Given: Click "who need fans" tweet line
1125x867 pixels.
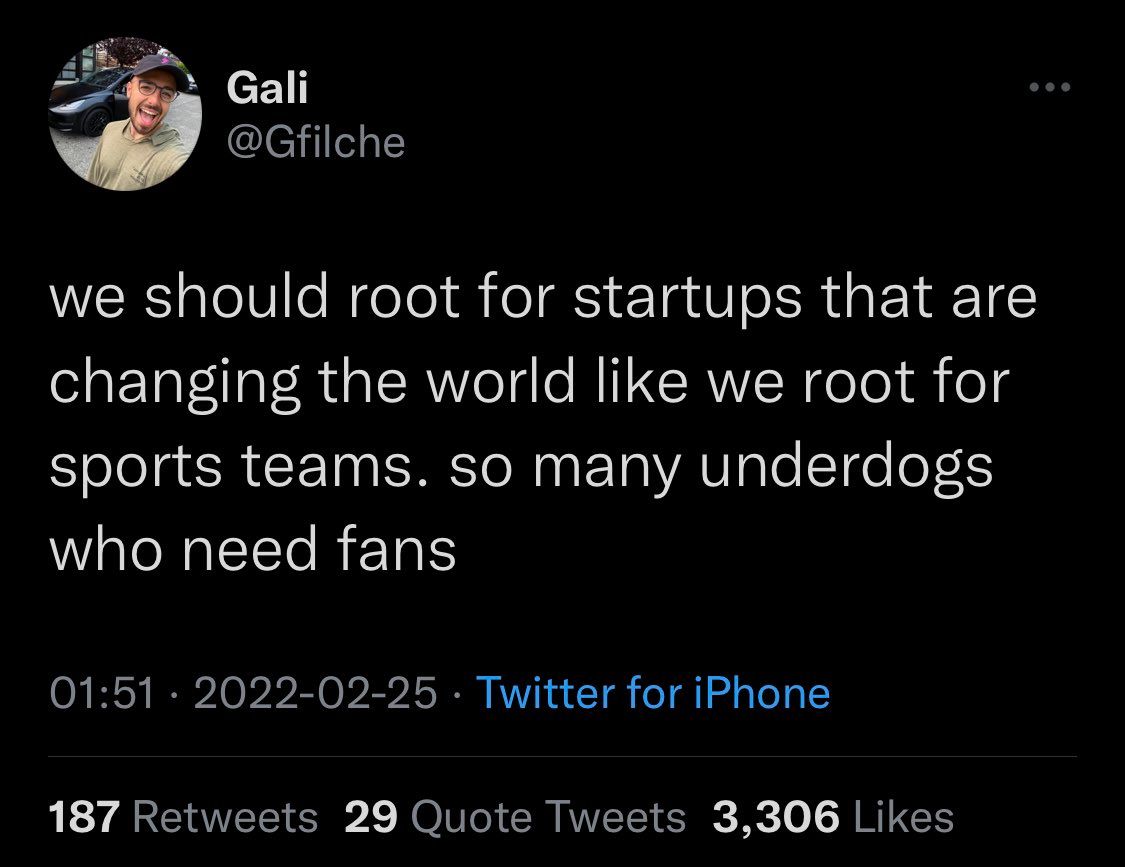Looking at the screenshot, I should [x=252, y=550].
